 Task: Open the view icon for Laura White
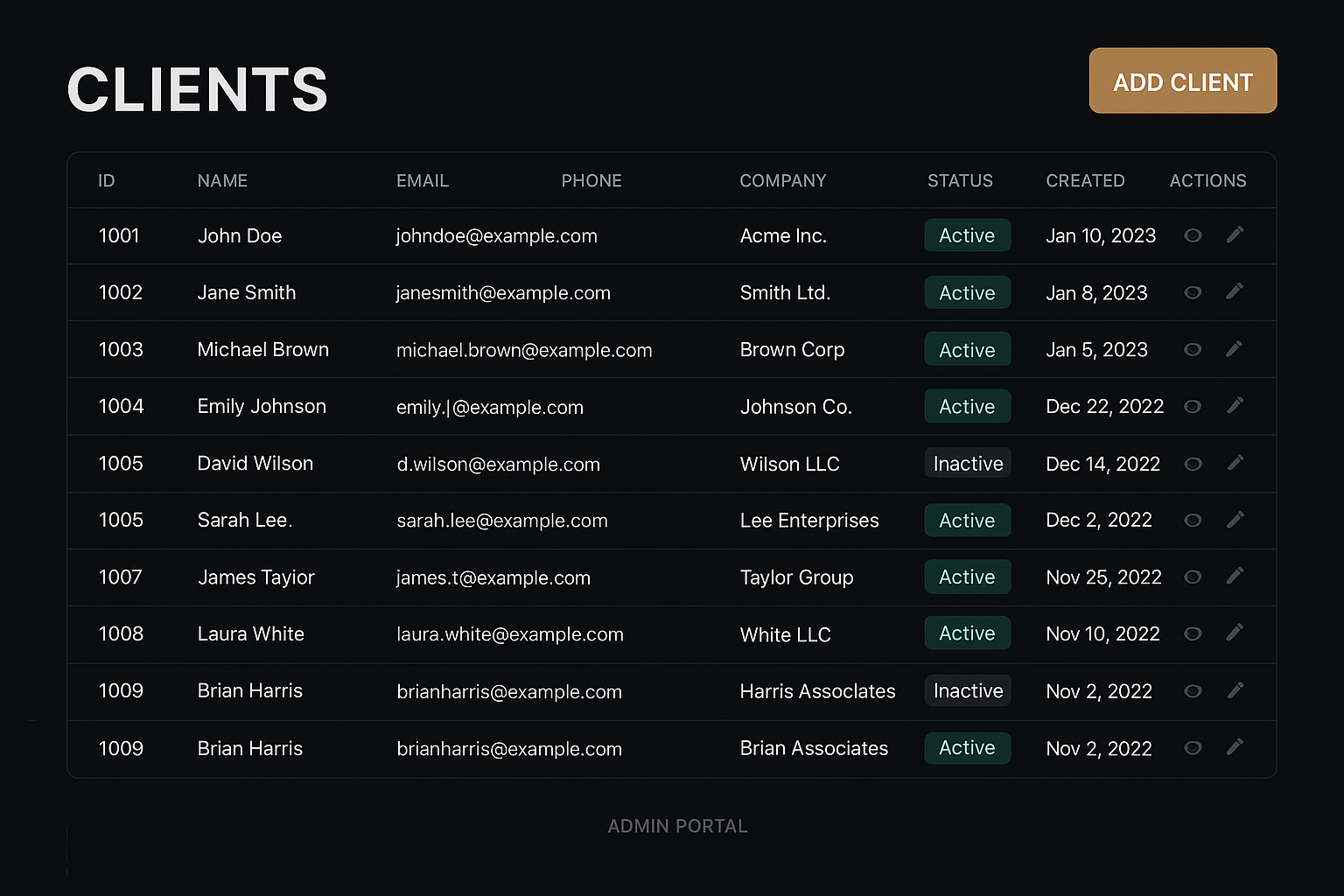(1193, 633)
